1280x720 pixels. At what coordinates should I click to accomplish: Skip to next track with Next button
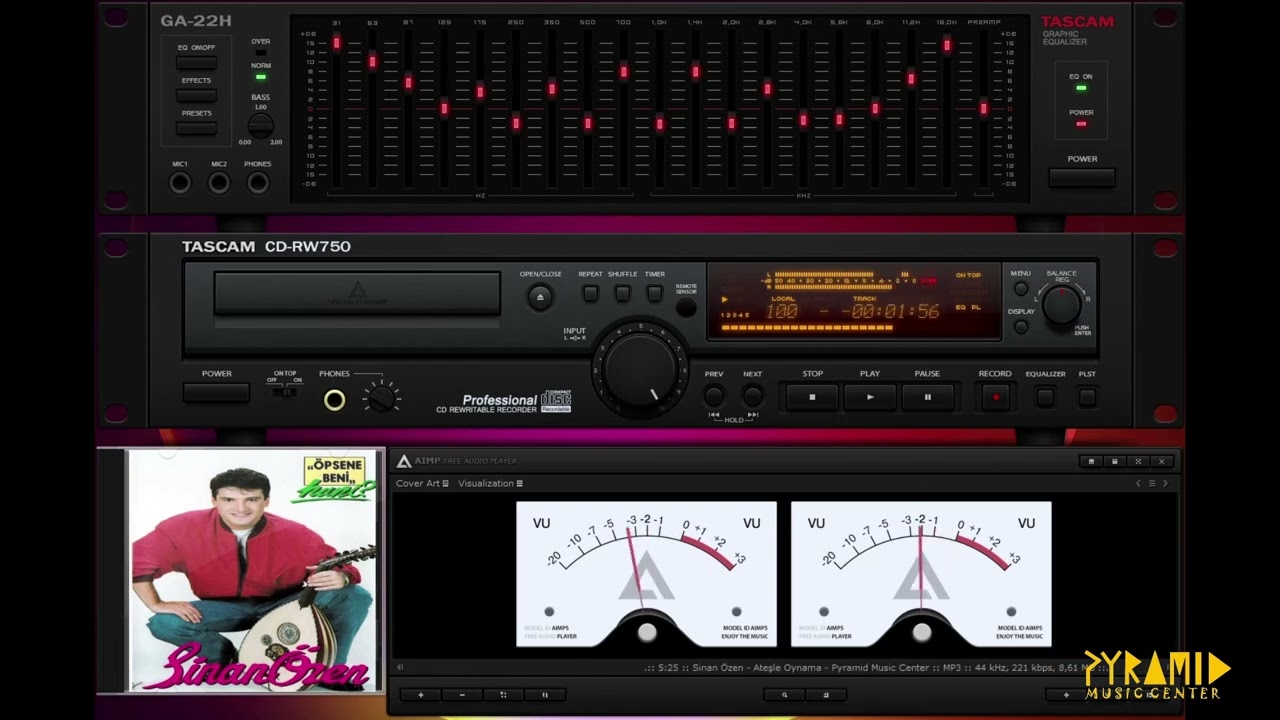click(753, 396)
